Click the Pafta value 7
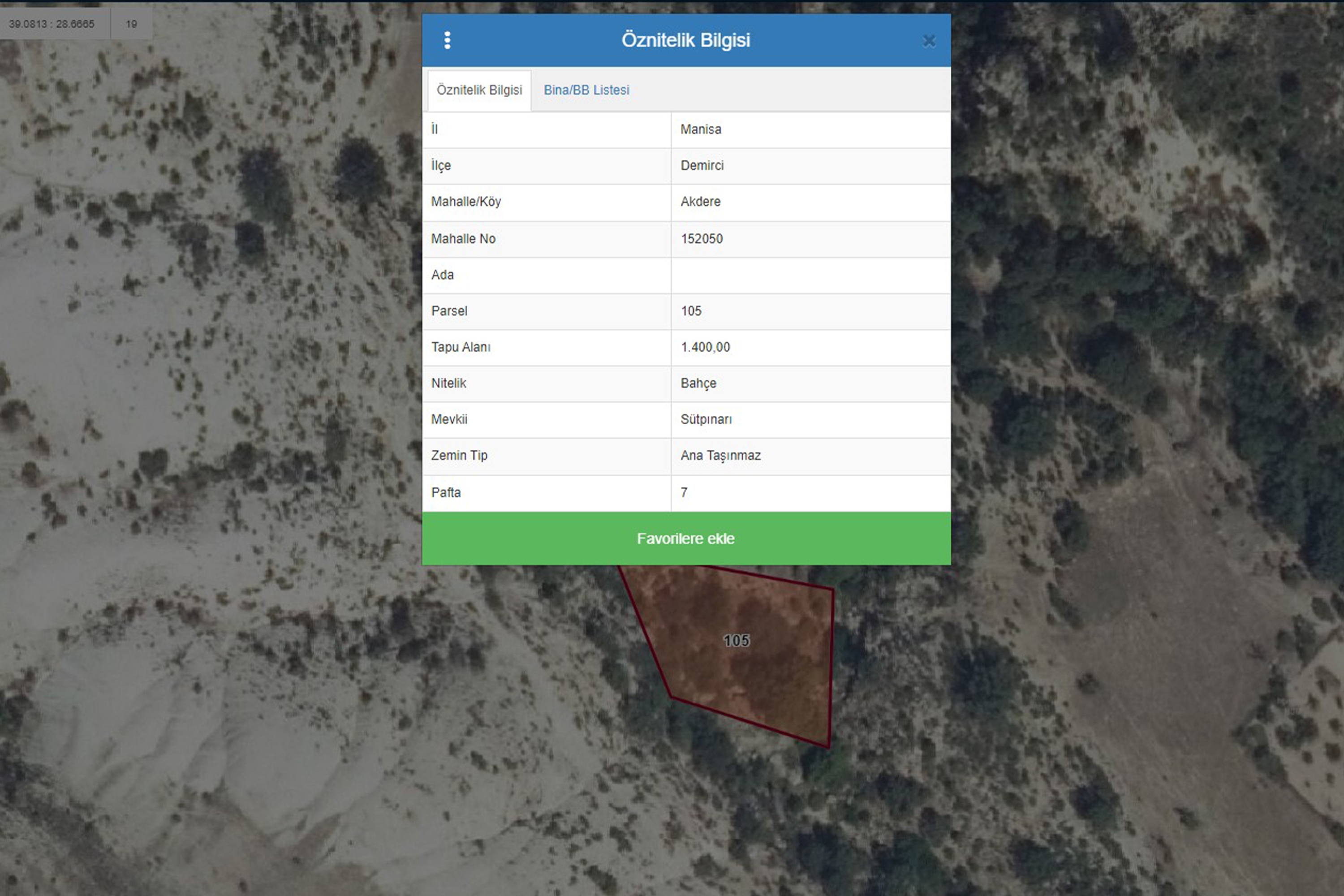1344x896 pixels. pyautogui.click(x=684, y=492)
